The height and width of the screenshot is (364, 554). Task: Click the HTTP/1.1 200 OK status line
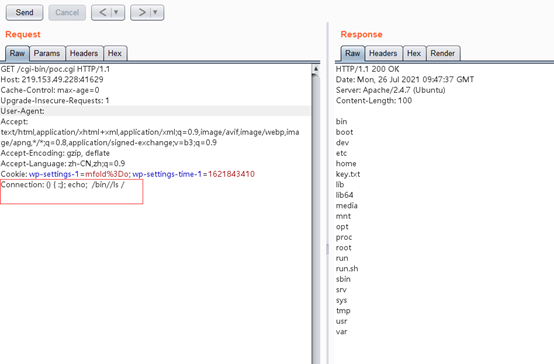pyautogui.click(x=367, y=69)
